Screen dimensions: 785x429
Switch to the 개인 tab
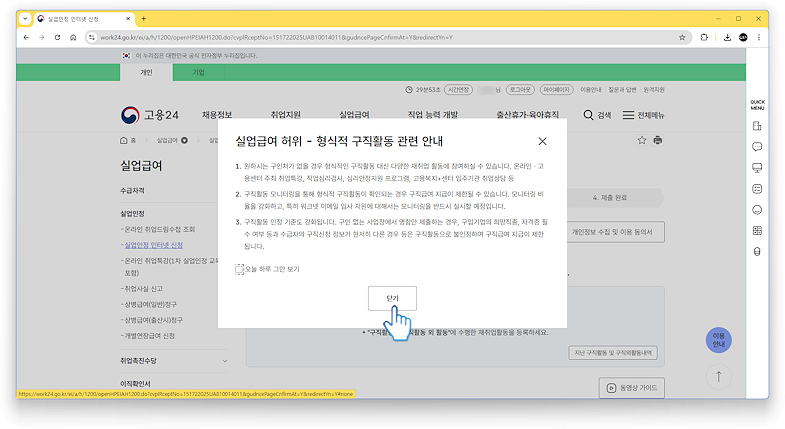[x=146, y=73]
